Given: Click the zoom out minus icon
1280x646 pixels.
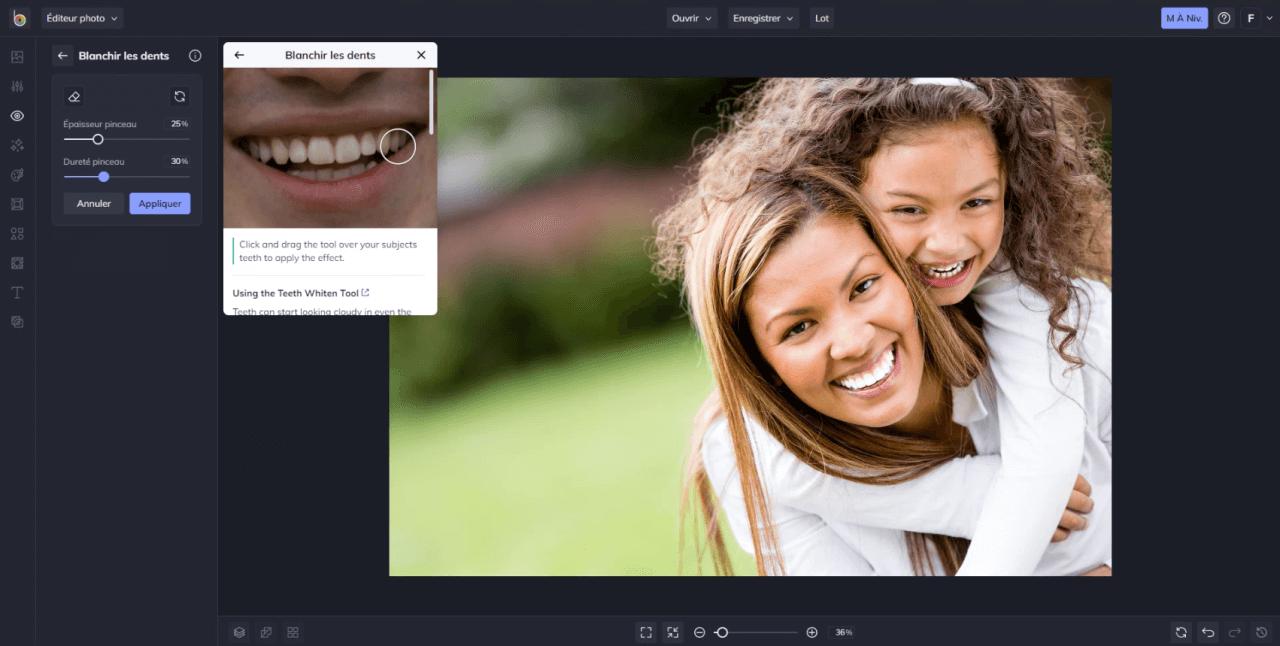Looking at the screenshot, I should (699, 632).
